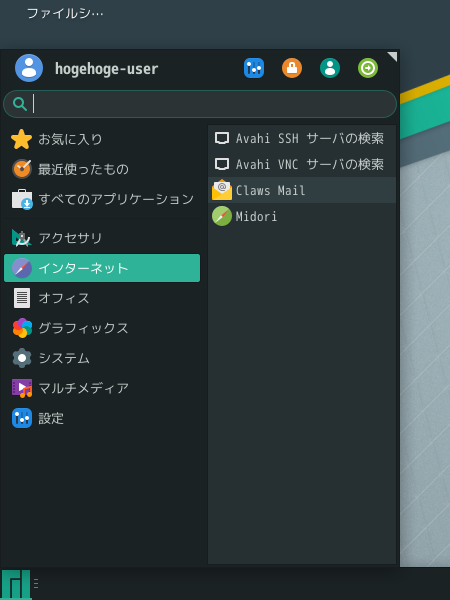Open the マルチメディア category
450x600 pixels.
102,388
